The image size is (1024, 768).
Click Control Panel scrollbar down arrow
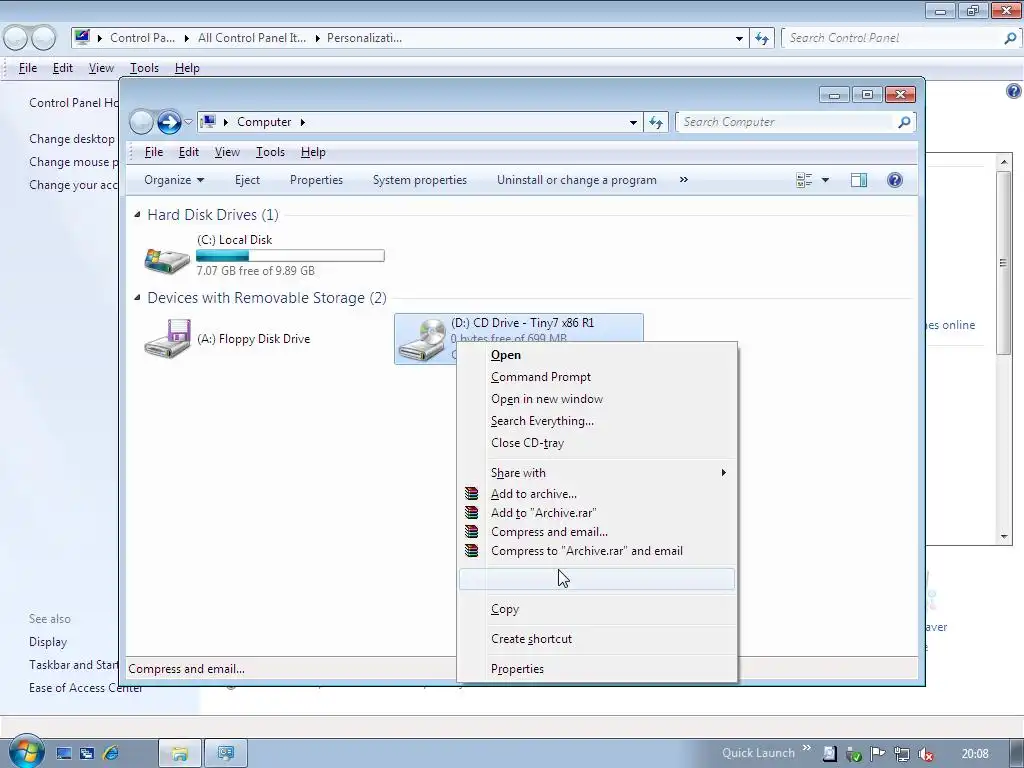1004,537
